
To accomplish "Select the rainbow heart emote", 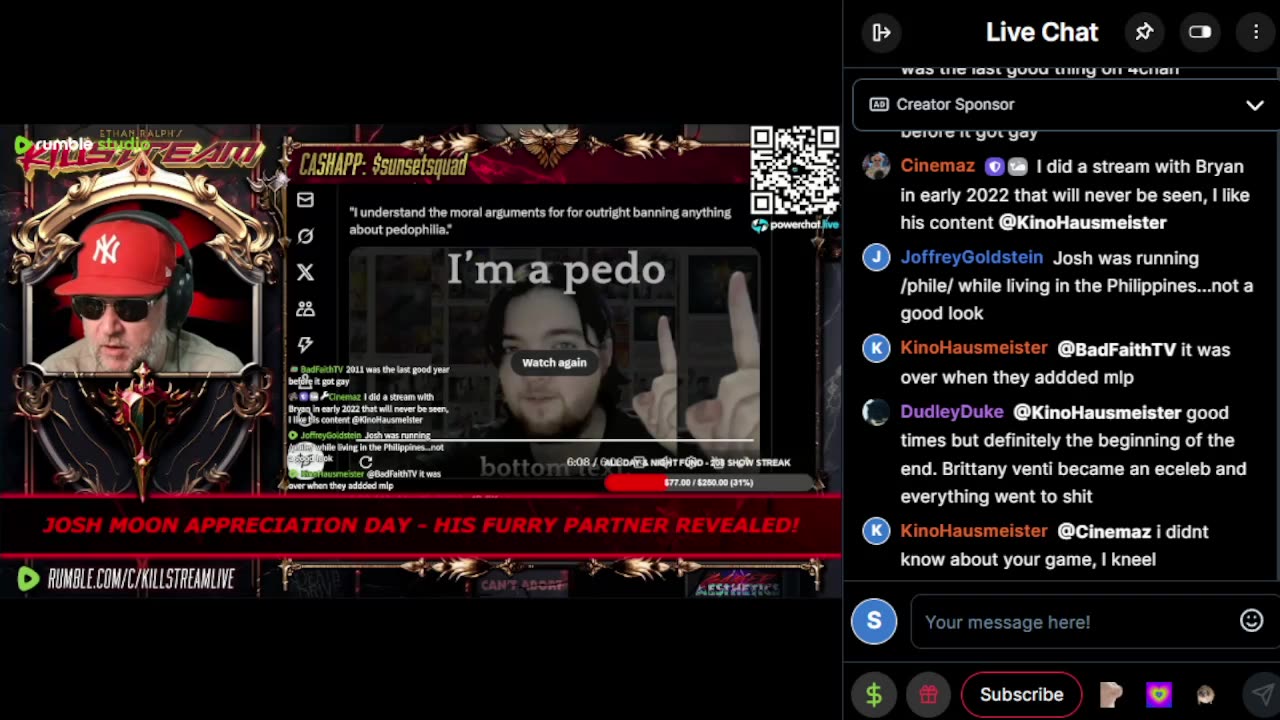I will pos(1159,694).
